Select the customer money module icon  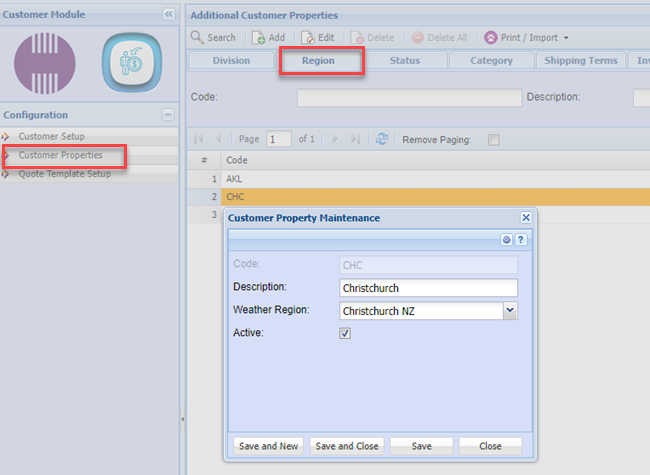pos(132,64)
